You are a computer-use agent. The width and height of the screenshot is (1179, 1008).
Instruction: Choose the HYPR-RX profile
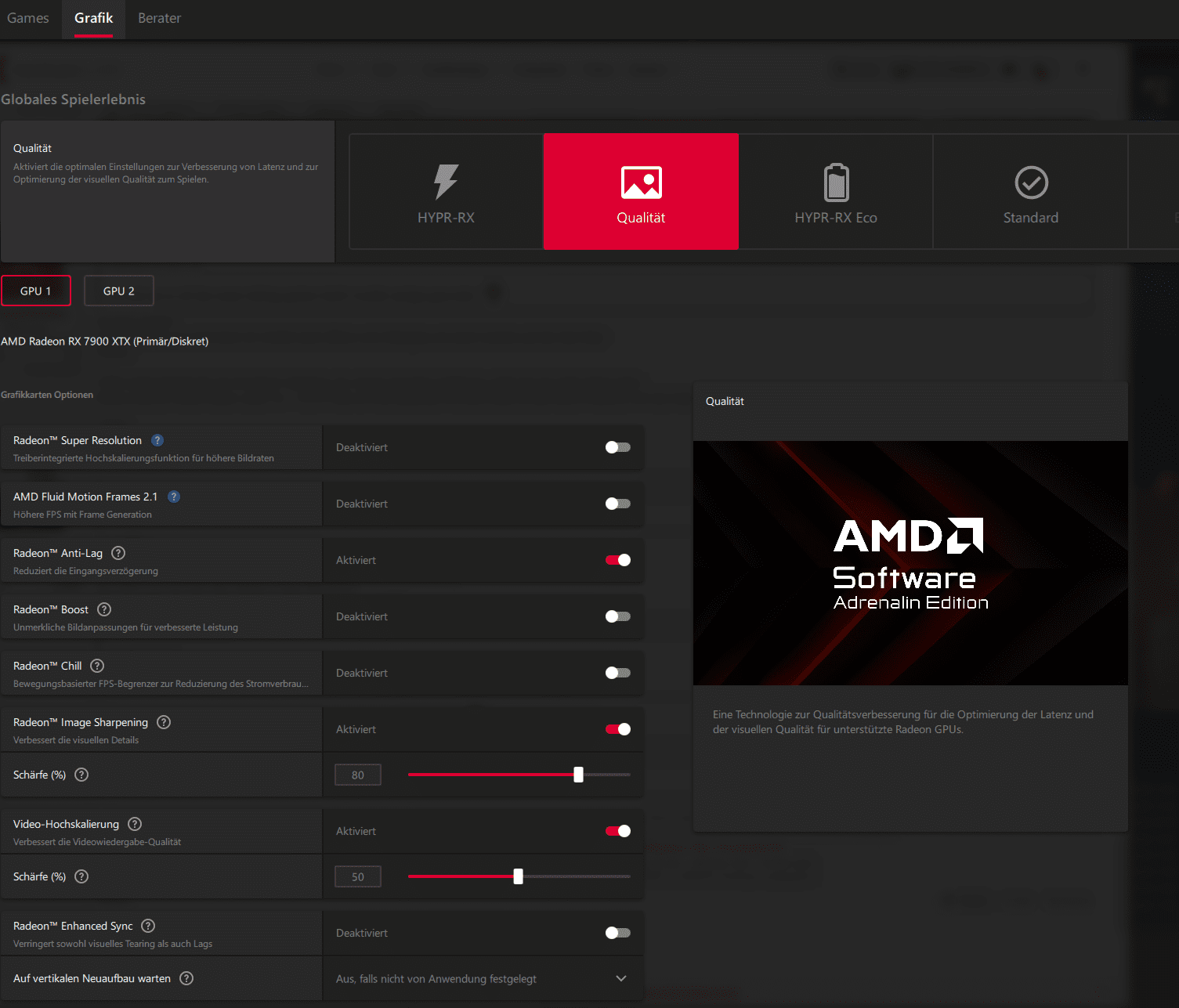click(447, 191)
